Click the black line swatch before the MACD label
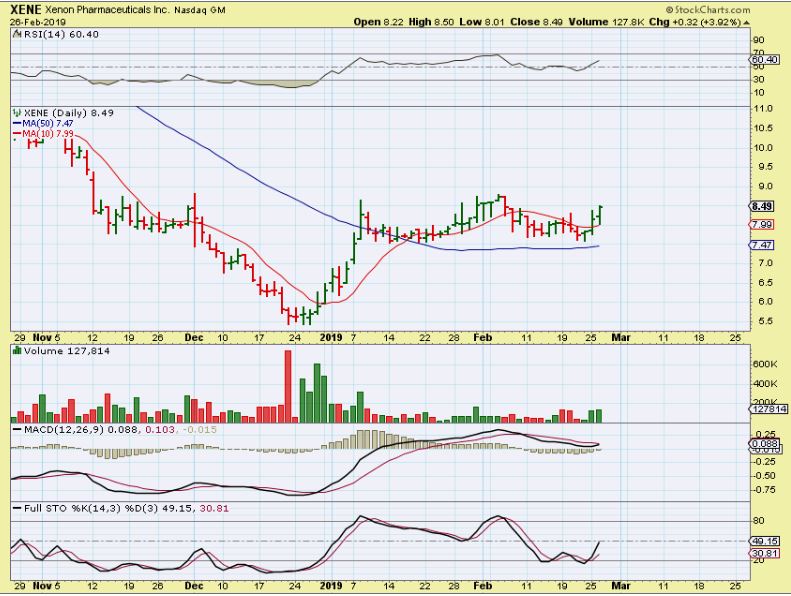 coord(17,429)
